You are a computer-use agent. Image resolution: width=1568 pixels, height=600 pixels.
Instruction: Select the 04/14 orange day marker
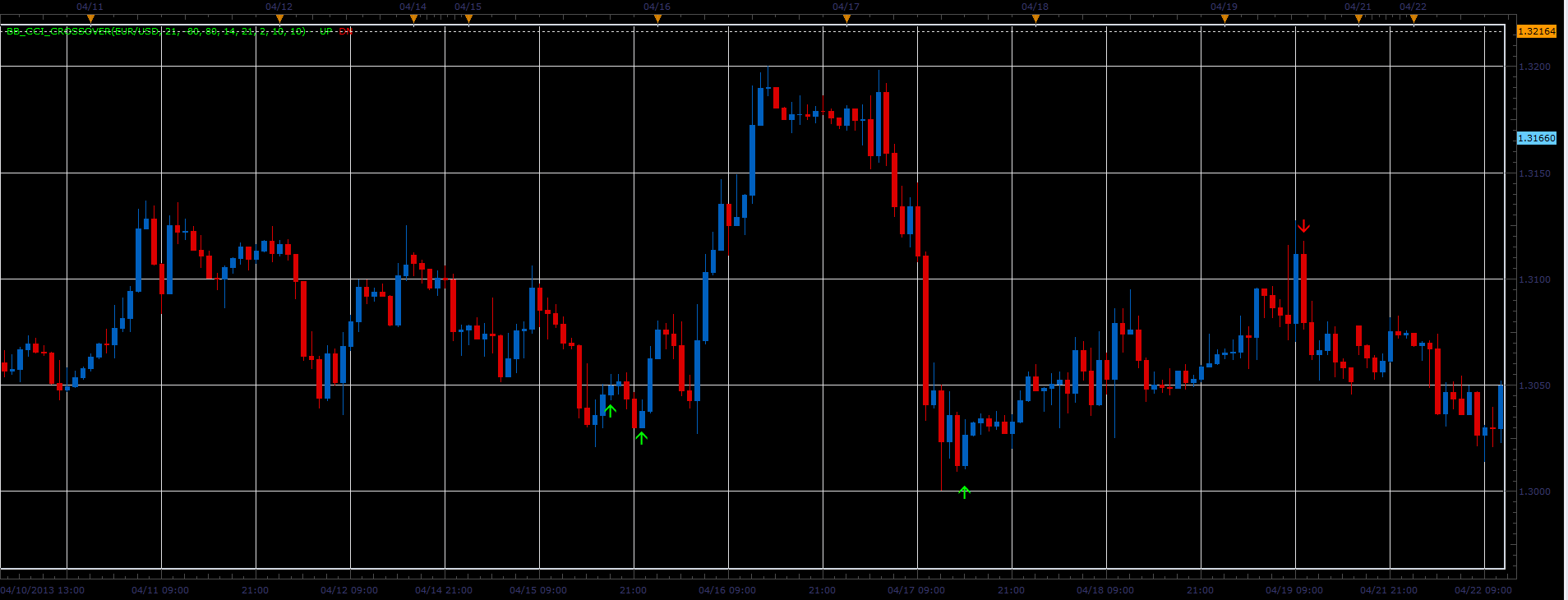pyautogui.click(x=413, y=19)
